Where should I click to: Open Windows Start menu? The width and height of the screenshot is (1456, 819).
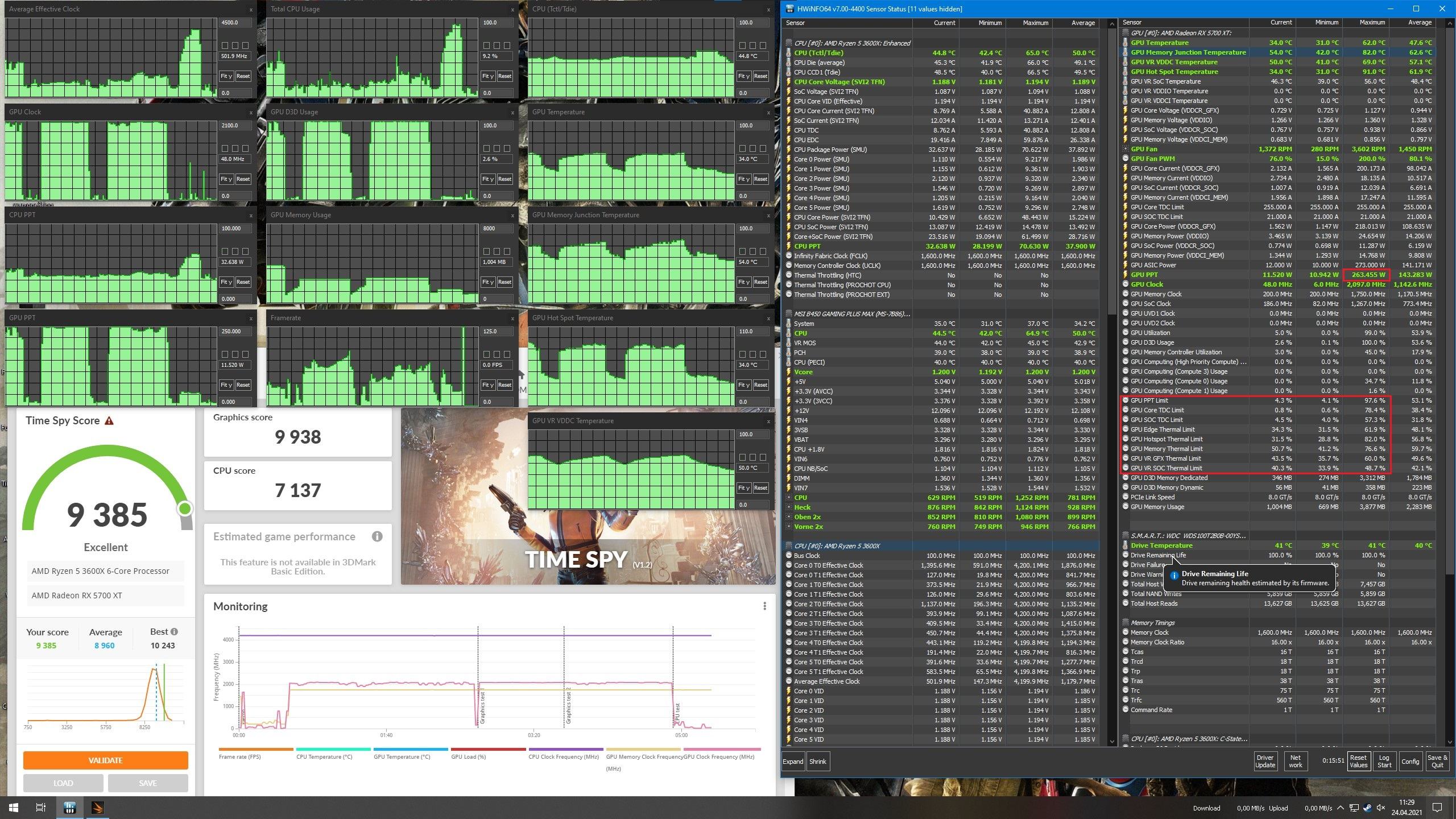tap(13, 808)
